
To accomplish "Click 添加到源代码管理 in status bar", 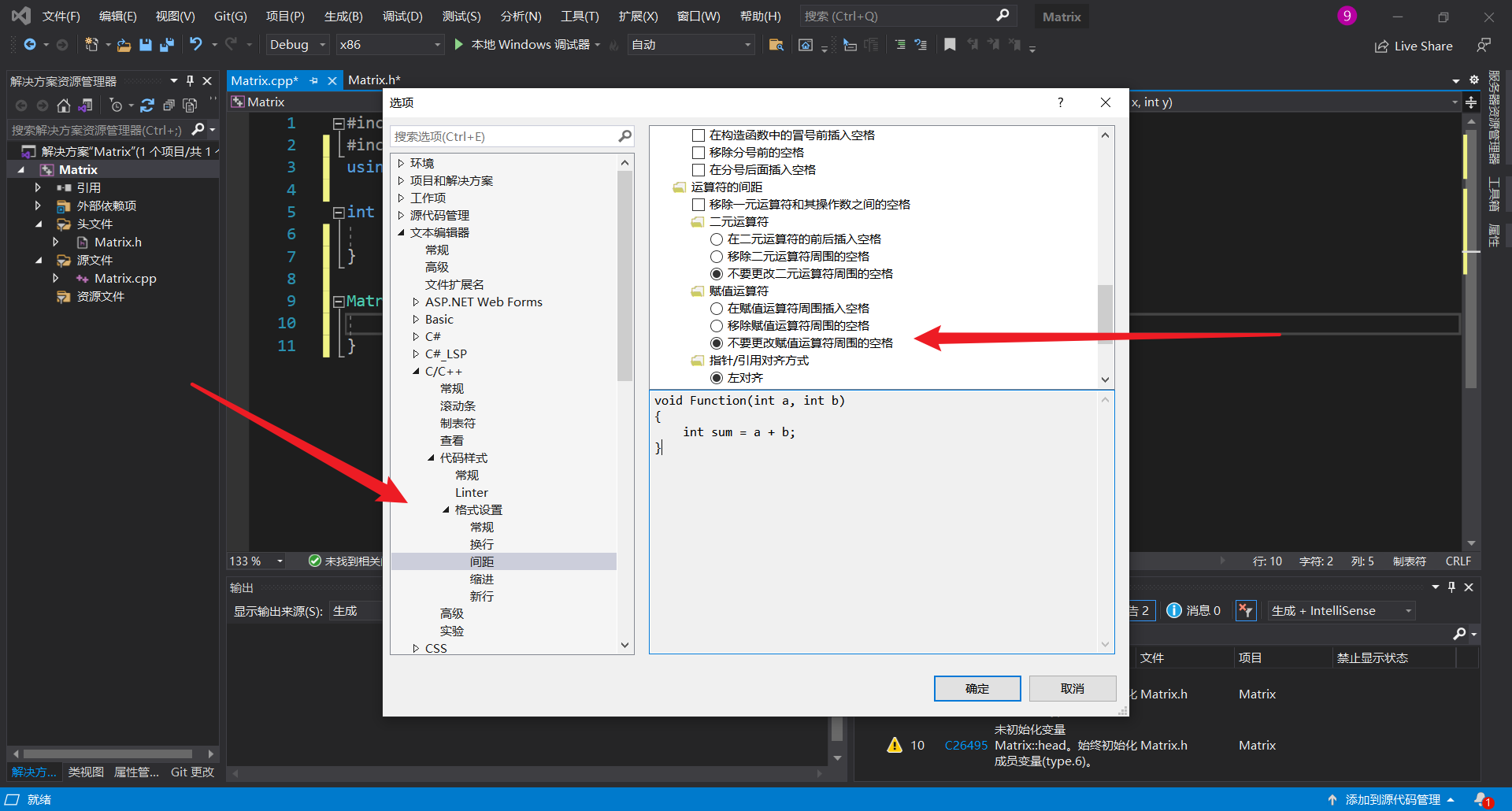I will point(1392,799).
